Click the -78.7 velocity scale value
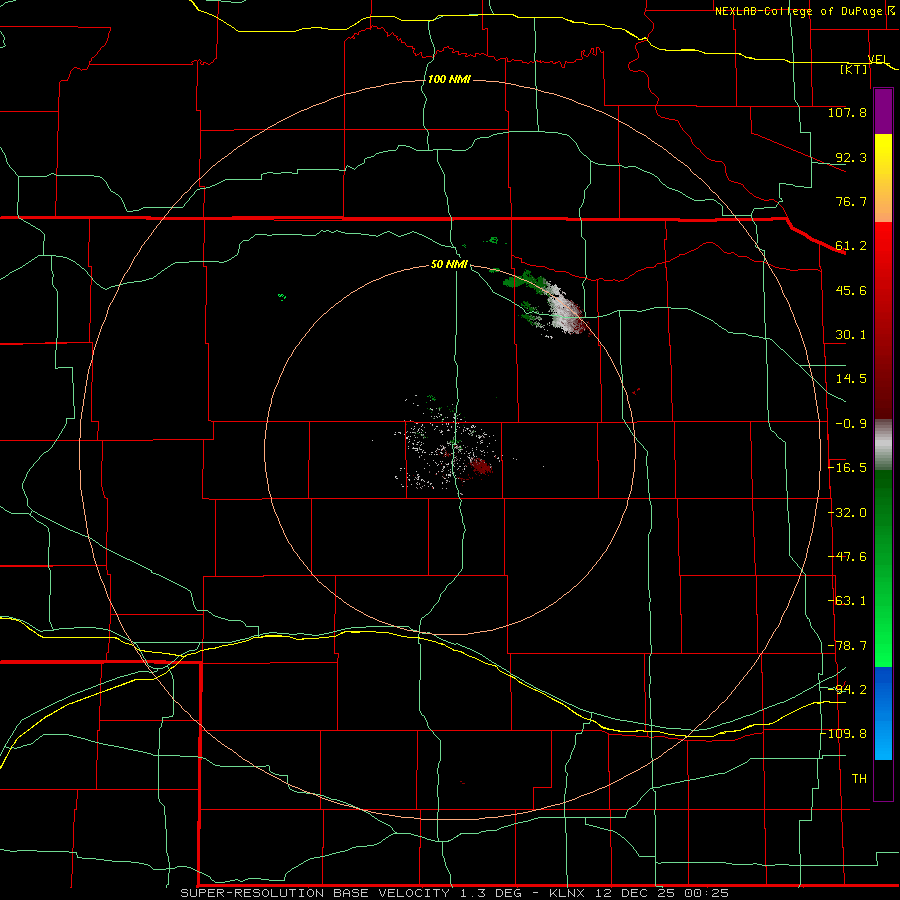The width and height of the screenshot is (900, 900). [847, 646]
